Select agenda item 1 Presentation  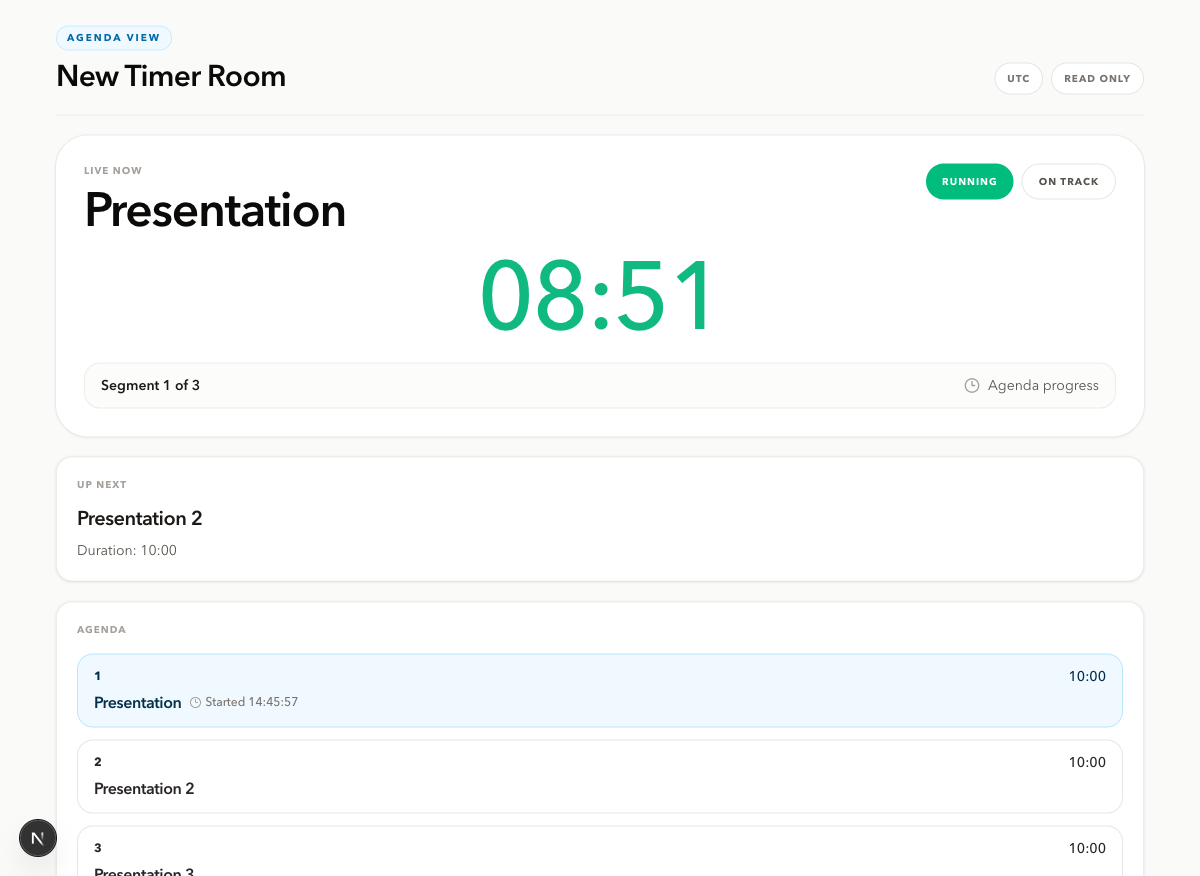click(x=600, y=691)
